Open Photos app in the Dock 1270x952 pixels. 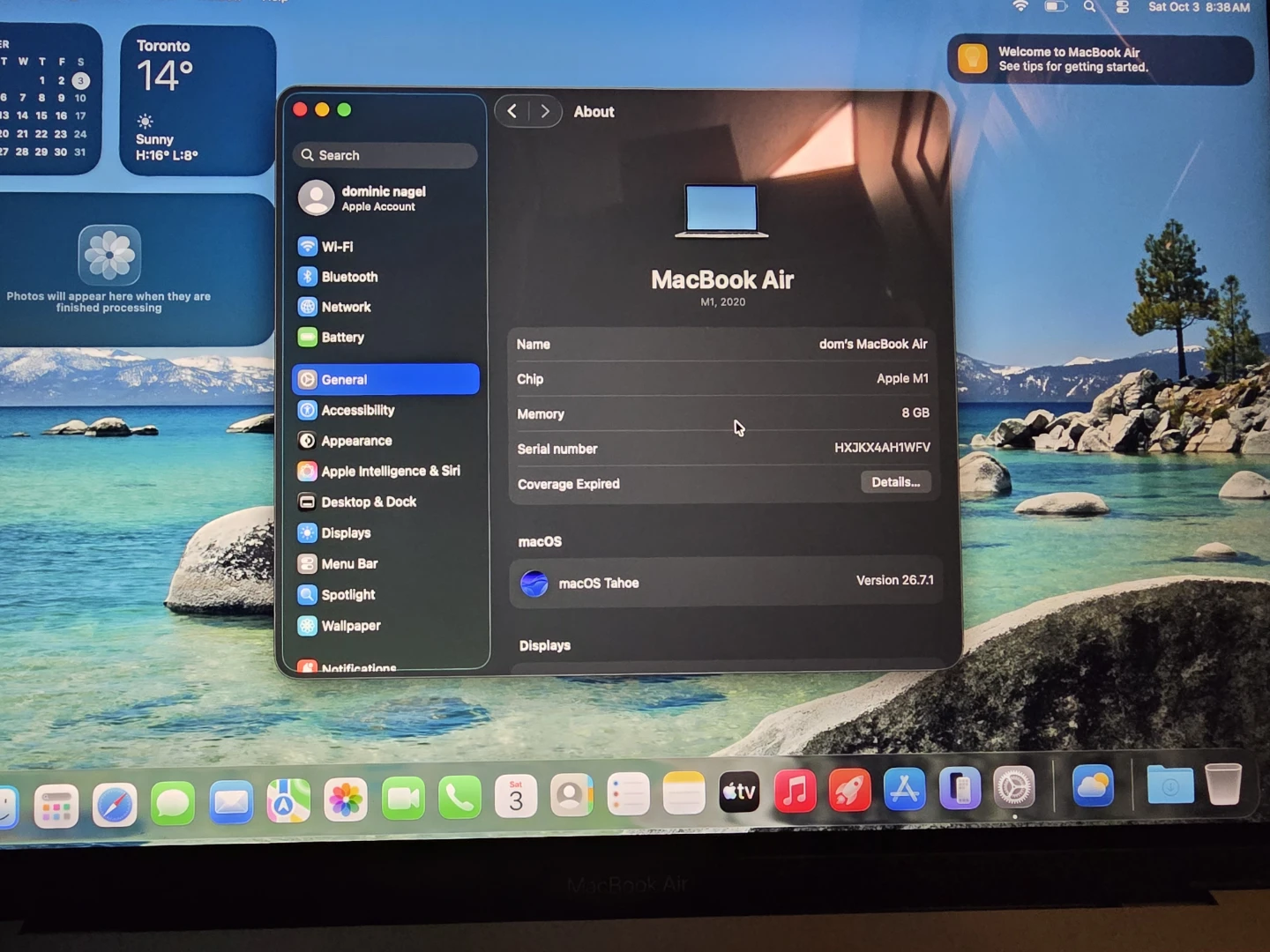pos(346,799)
